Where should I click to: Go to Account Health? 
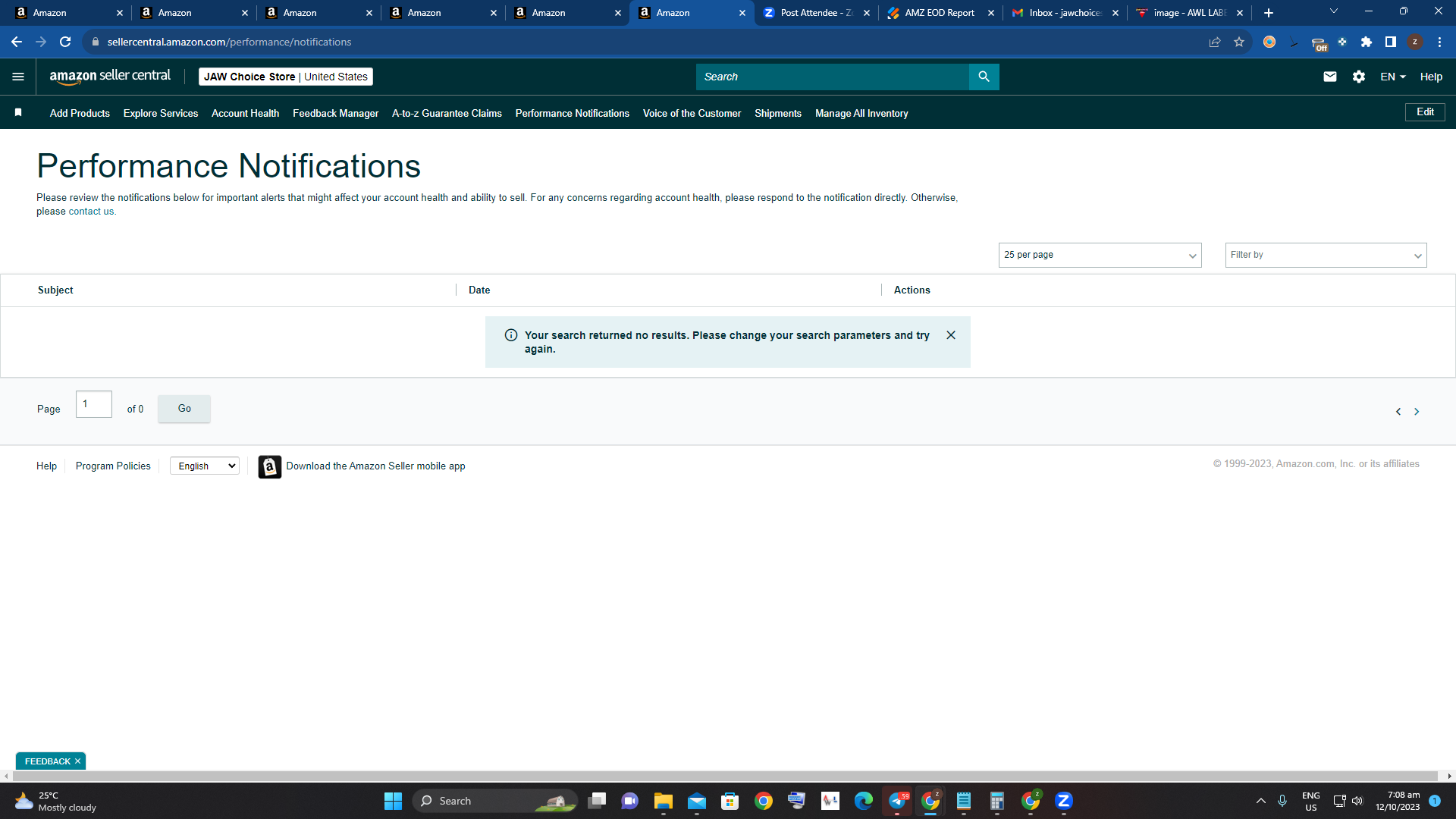[245, 113]
